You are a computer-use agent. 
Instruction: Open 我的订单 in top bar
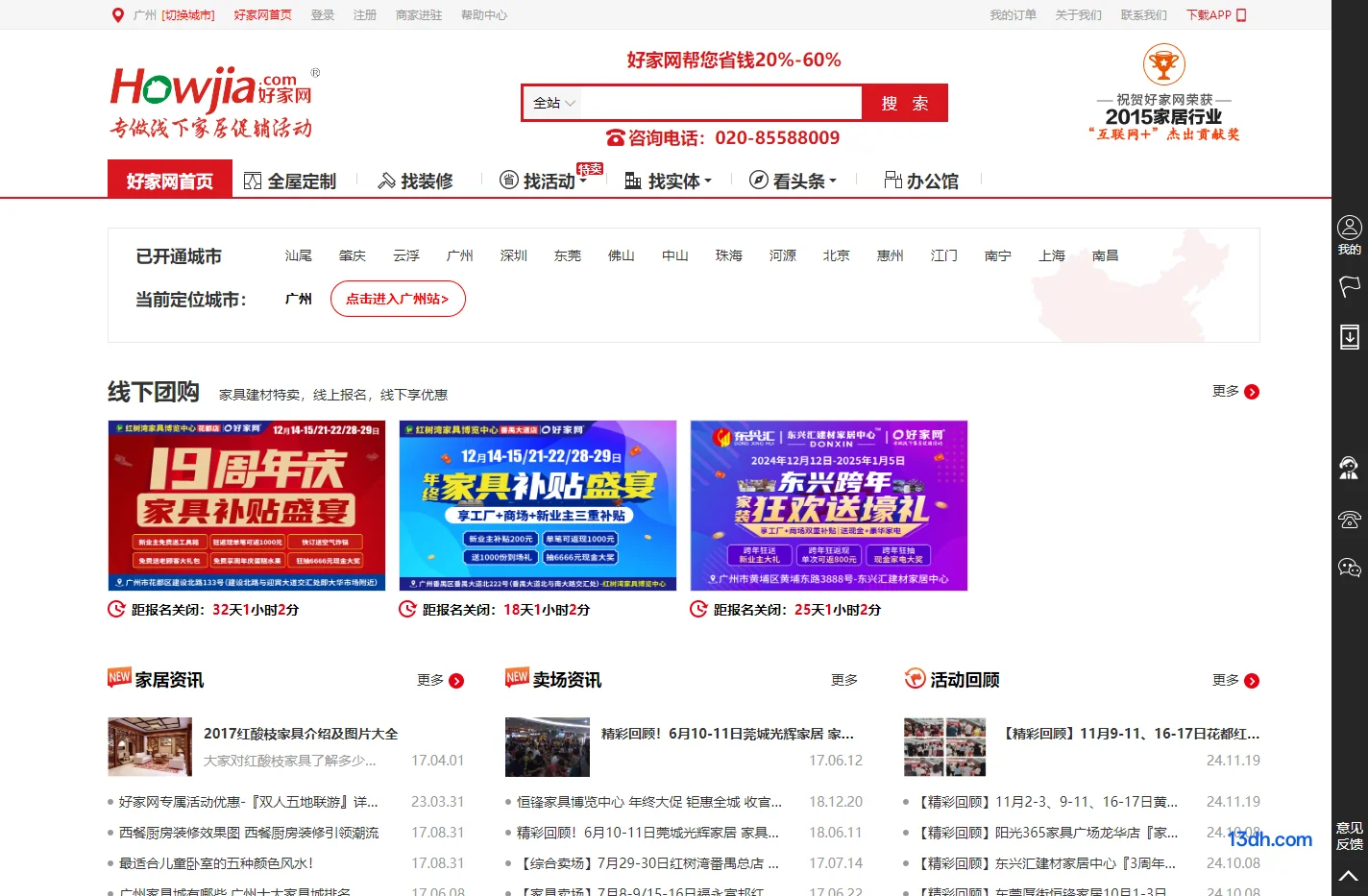[1014, 15]
